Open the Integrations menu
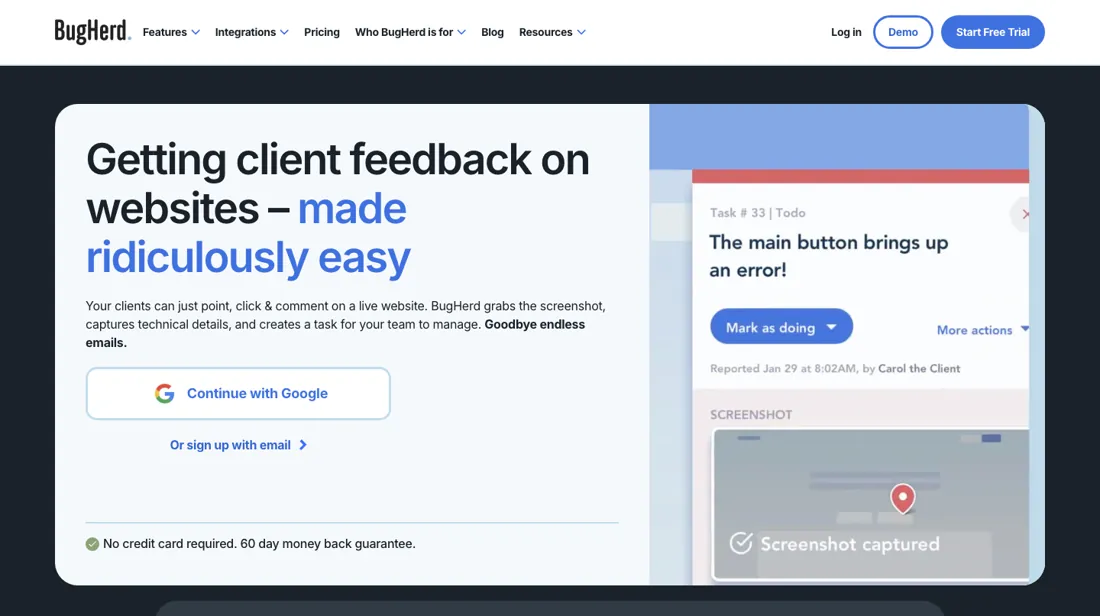This screenshot has height=616, width=1100. [x=252, y=32]
